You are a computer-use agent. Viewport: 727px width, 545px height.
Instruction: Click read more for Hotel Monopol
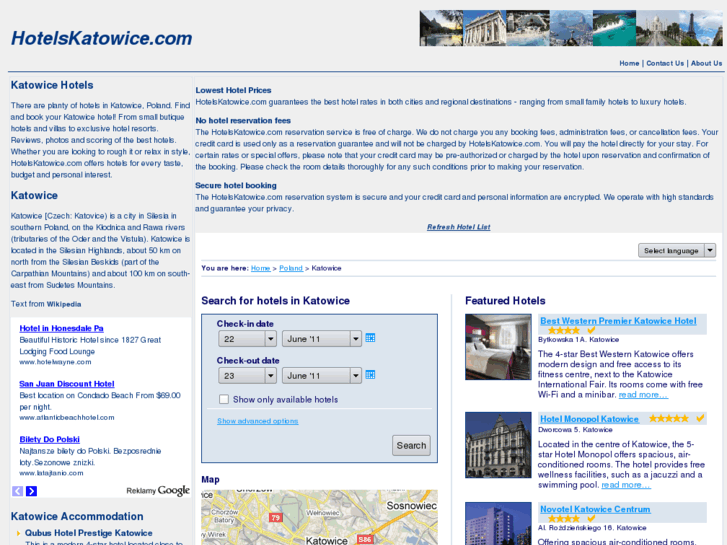(x=626, y=485)
